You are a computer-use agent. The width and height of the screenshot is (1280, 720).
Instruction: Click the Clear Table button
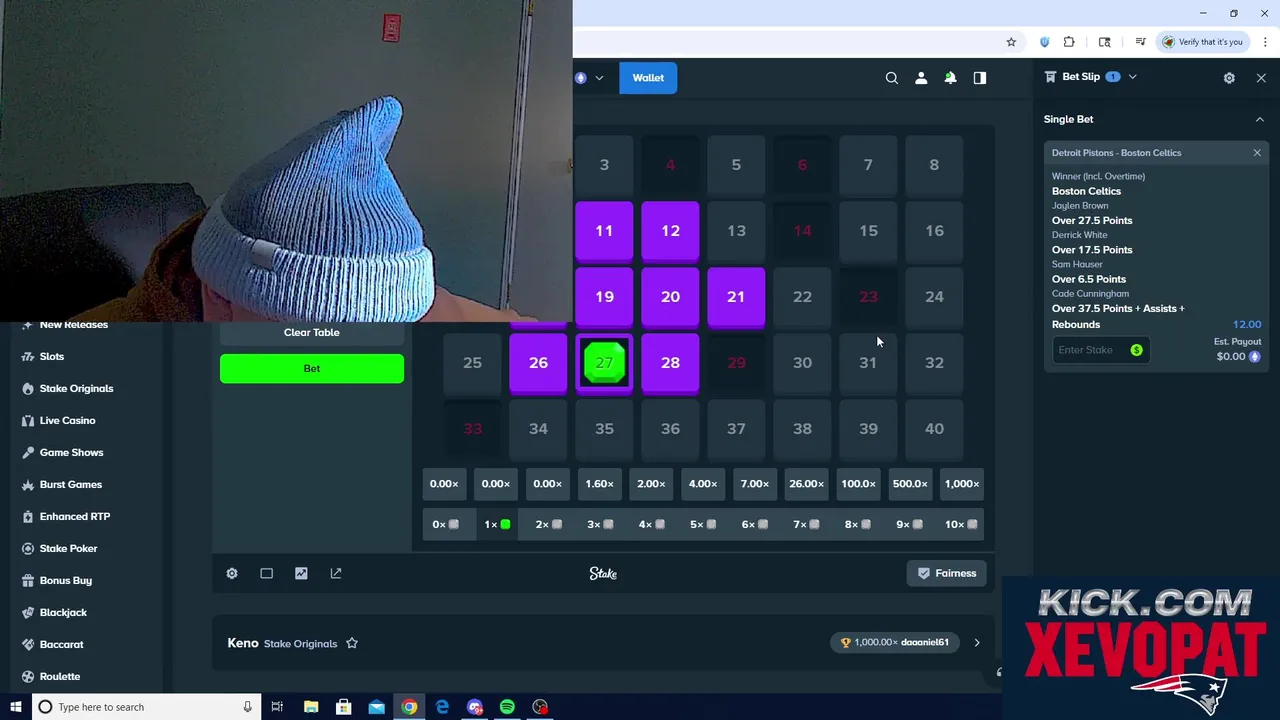312,333
